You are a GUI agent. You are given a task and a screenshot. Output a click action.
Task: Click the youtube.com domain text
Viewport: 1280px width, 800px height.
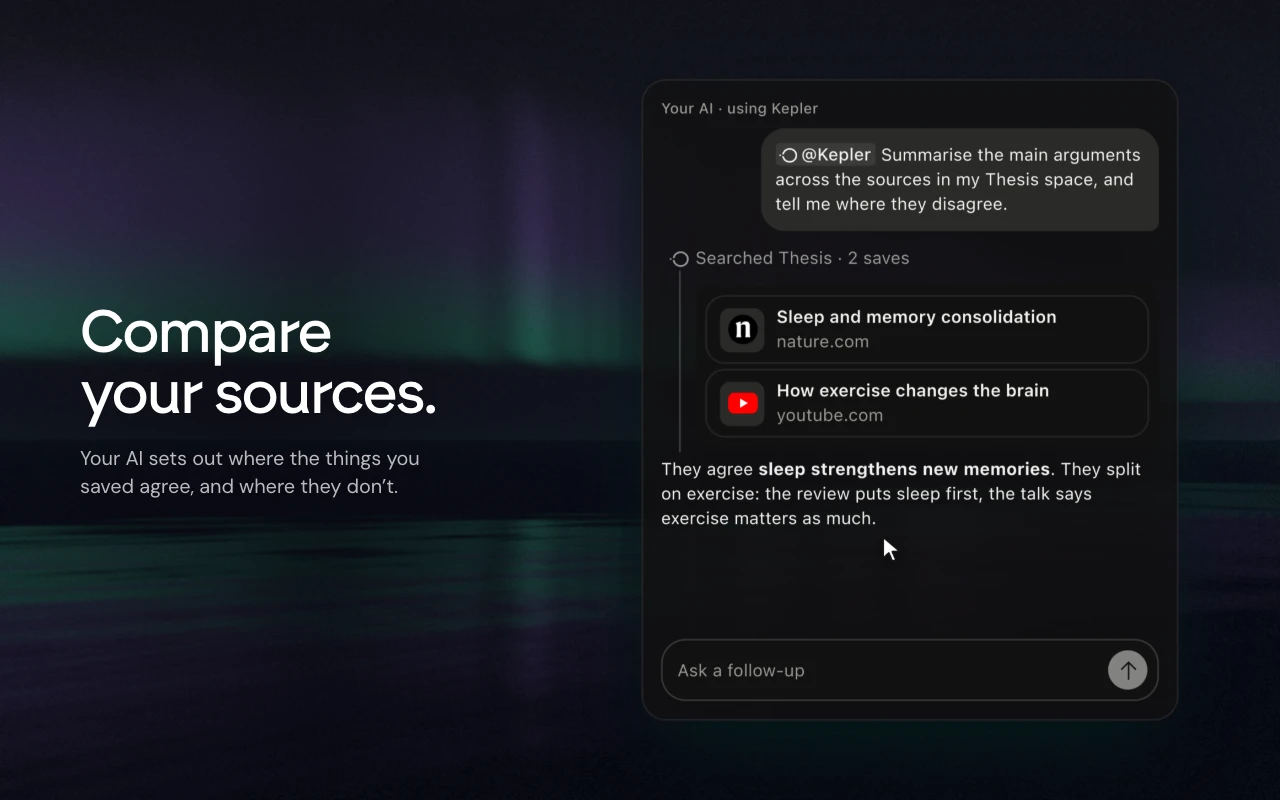click(830, 416)
